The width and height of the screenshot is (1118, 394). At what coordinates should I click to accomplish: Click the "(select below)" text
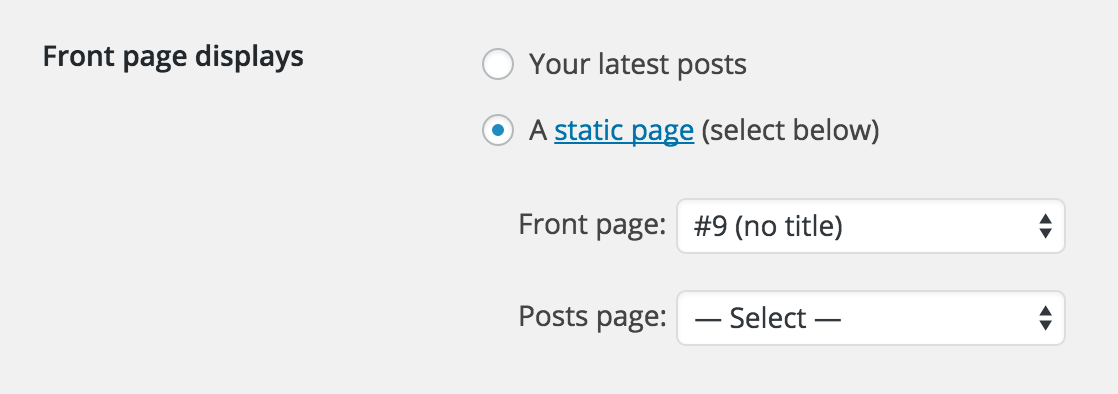coord(790,131)
